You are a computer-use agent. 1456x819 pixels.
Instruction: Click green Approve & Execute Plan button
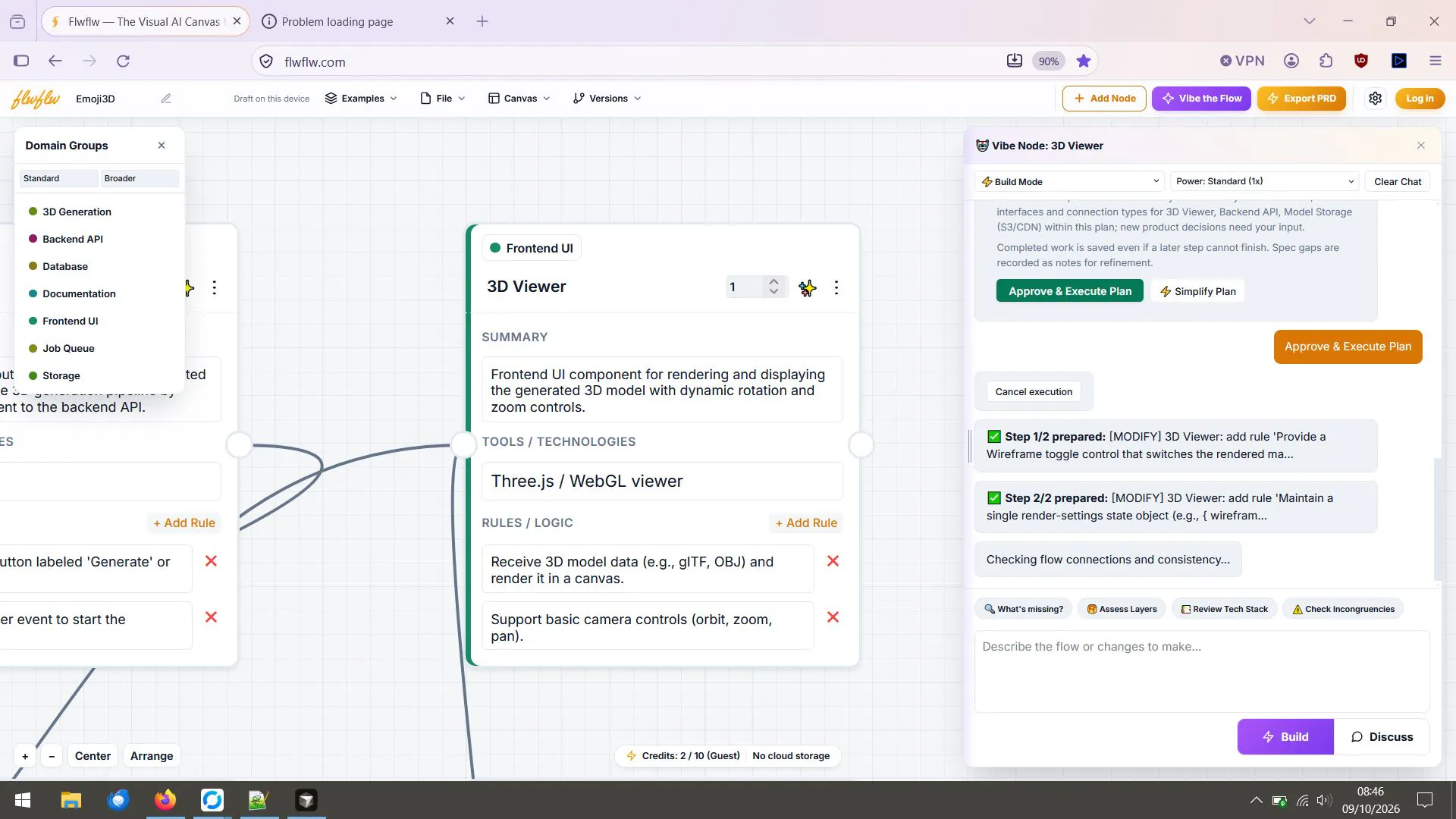click(x=1069, y=291)
